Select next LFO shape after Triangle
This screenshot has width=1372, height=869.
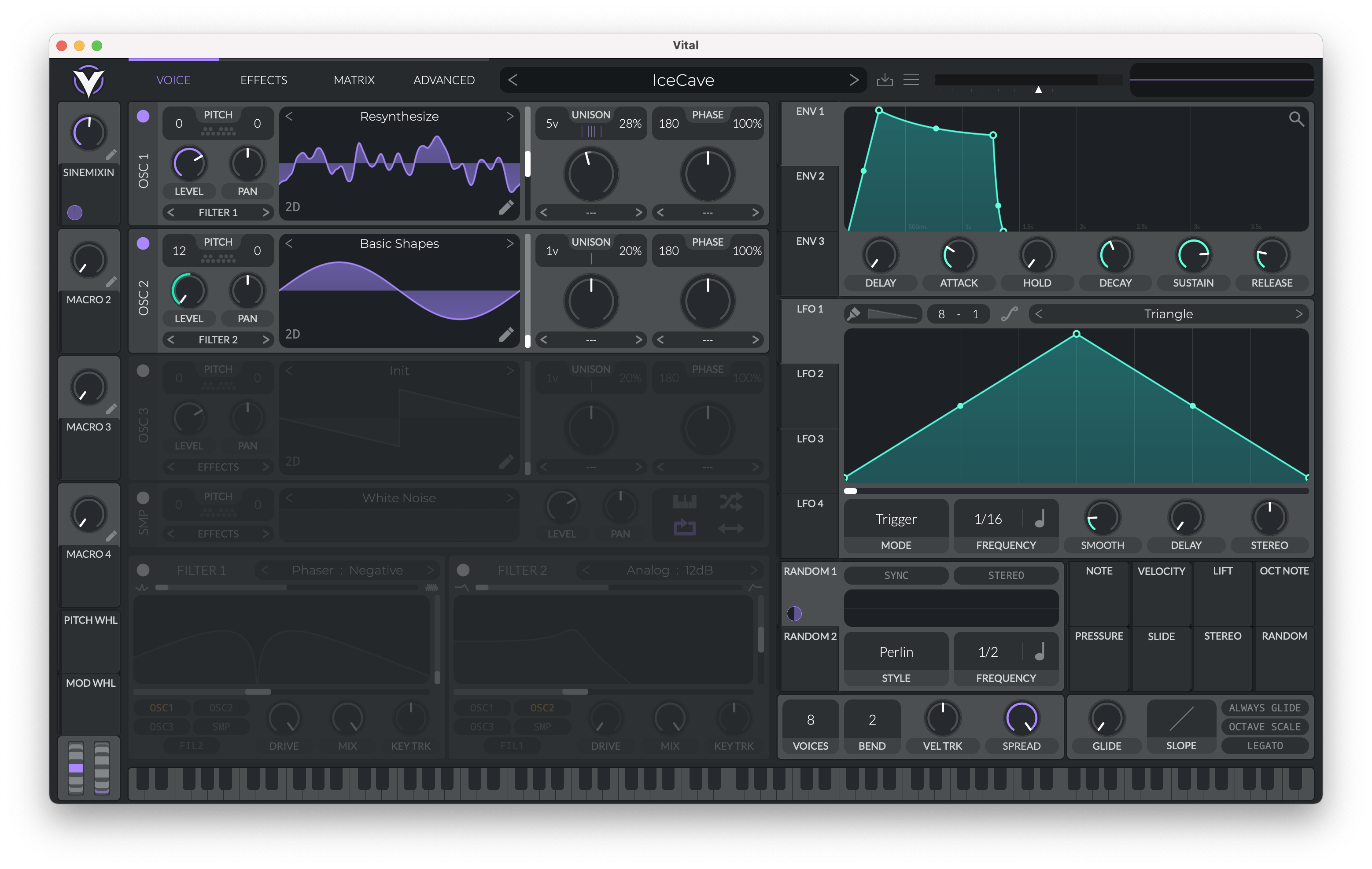1298,314
